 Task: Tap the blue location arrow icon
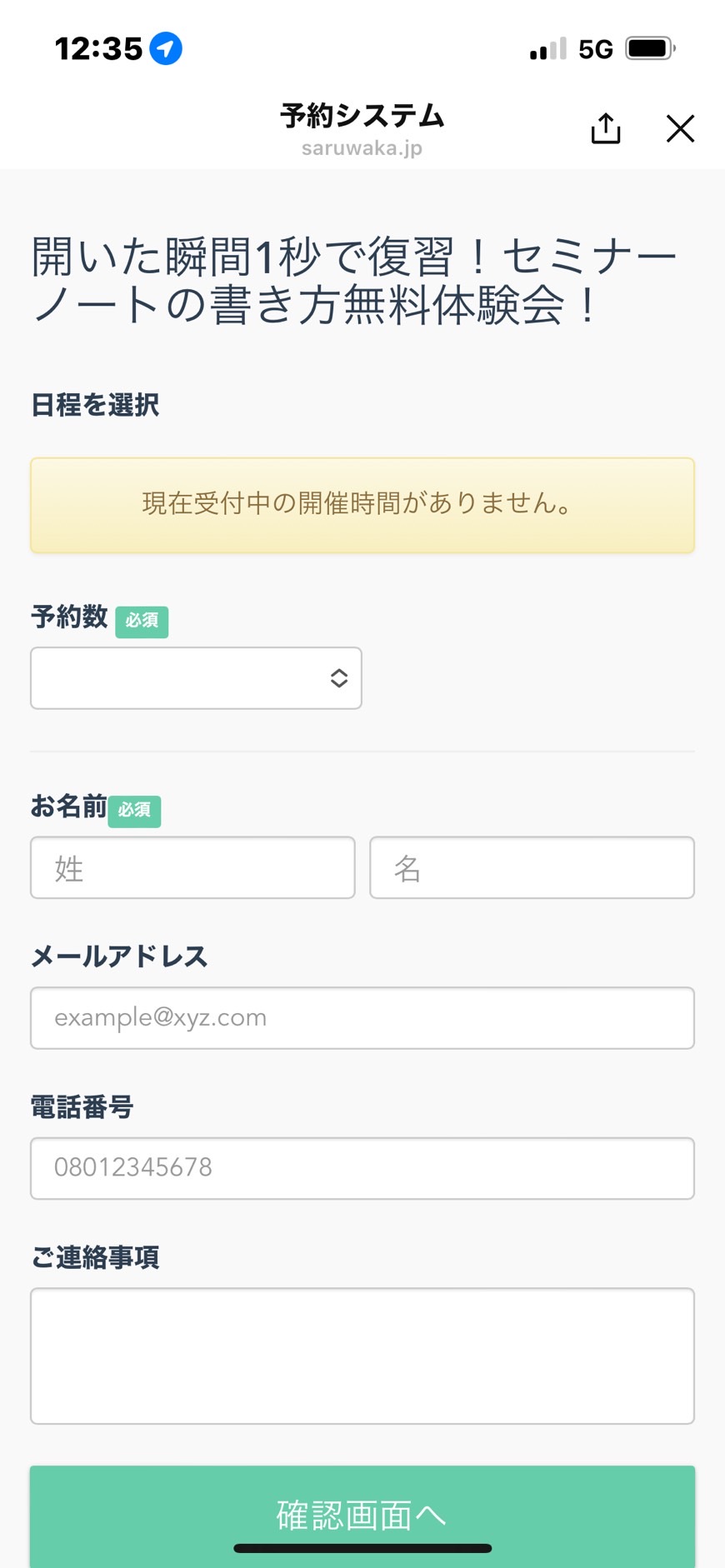pos(166,48)
